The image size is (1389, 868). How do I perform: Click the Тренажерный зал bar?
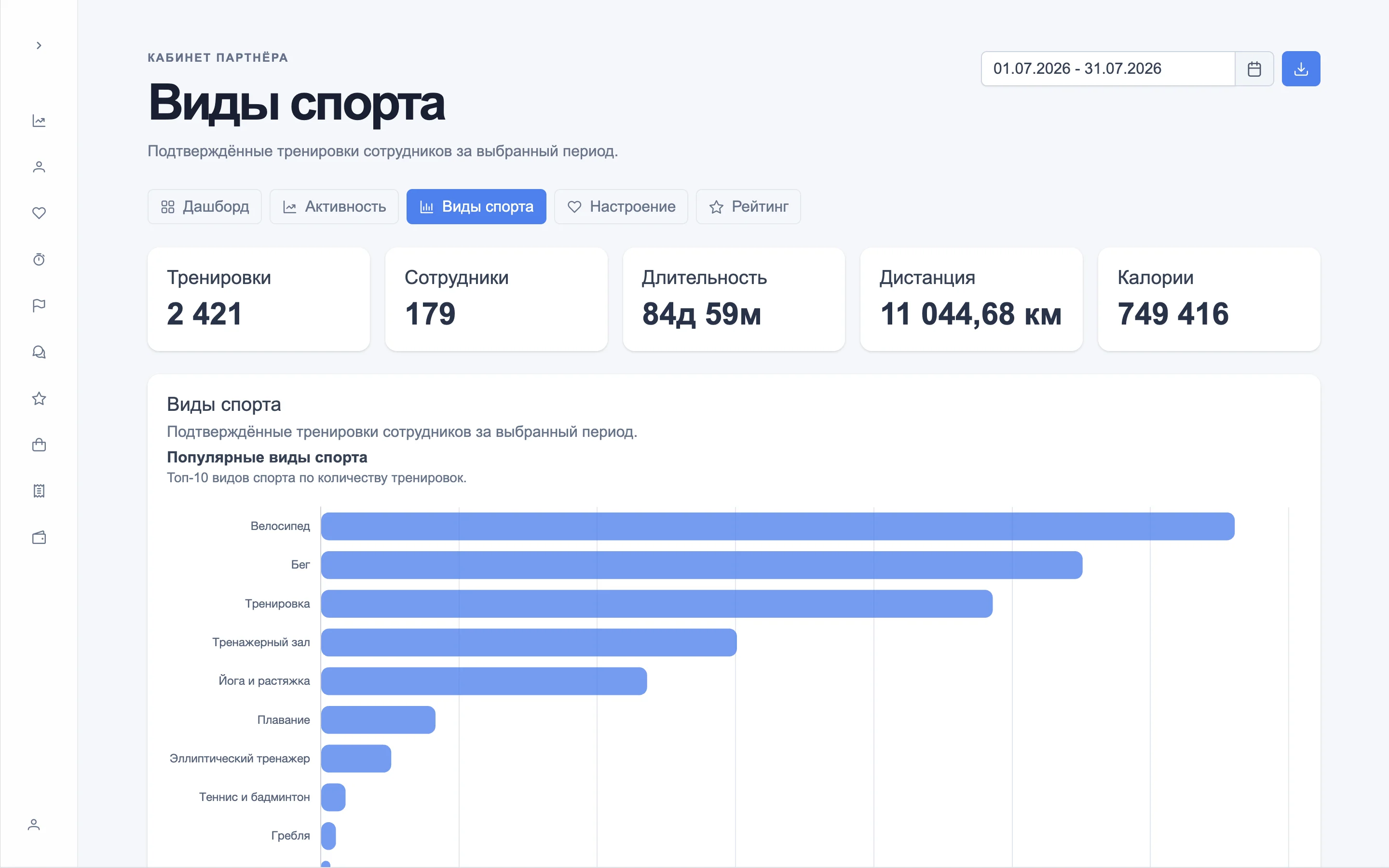tap(529, 642)
